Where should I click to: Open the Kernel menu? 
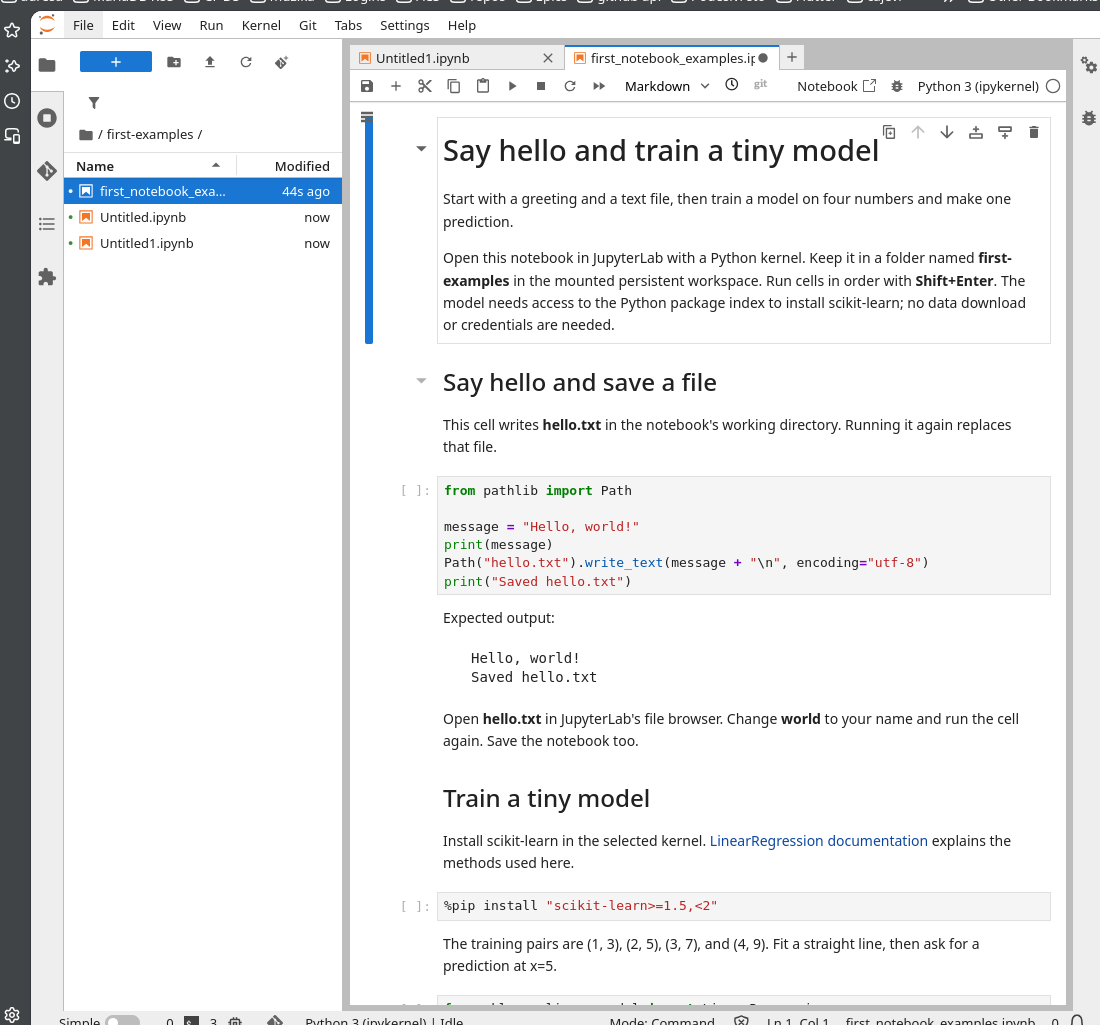click(261, 25)
